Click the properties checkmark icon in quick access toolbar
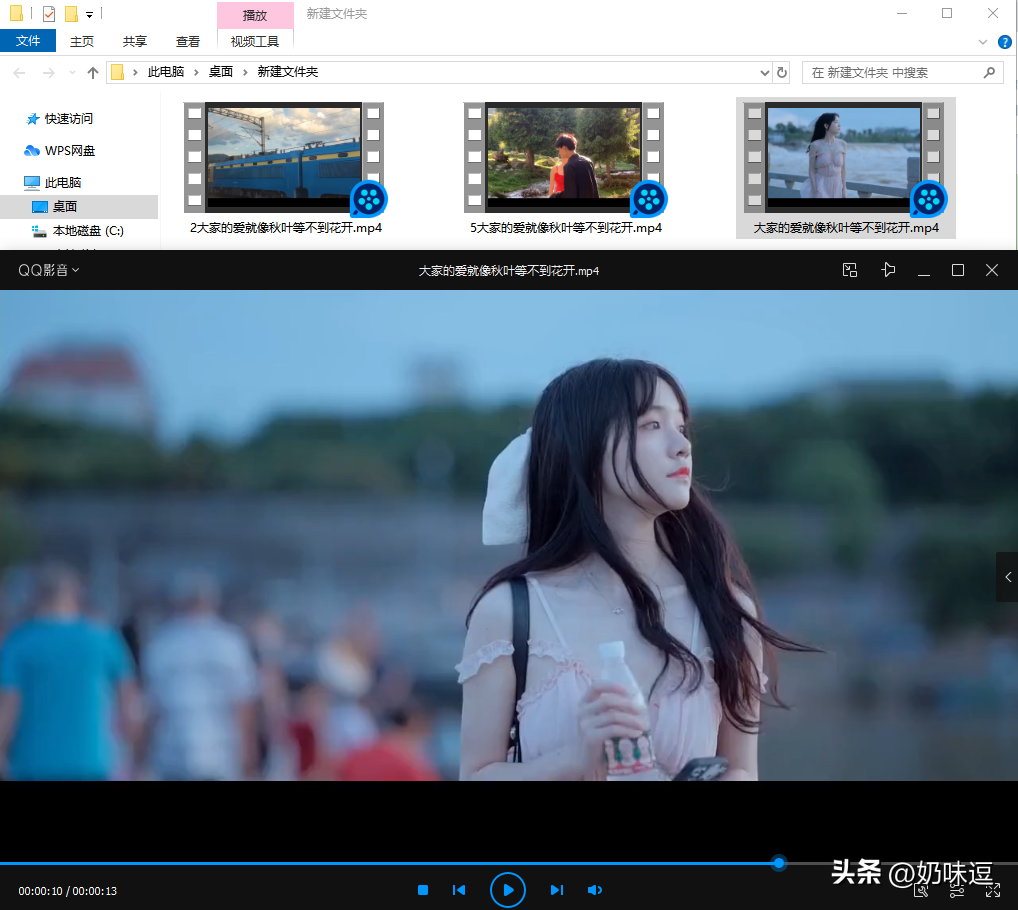The width and height of the screenshot is (1018, 910). tap(49, 14)
